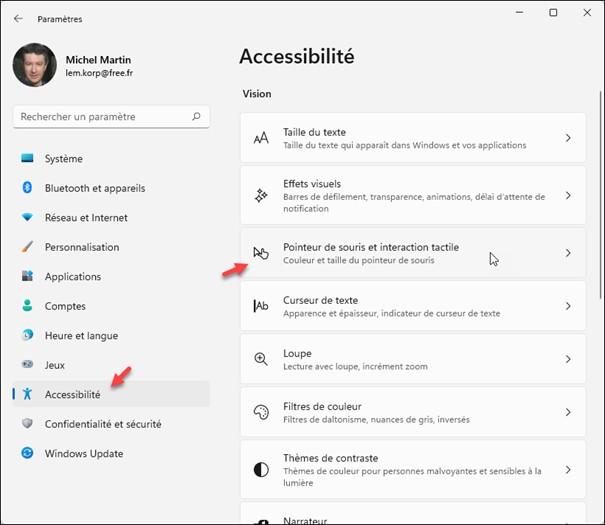
Task: Expand Taille du texte chevron
Action: pyautogui.click(x=568, y=138)
